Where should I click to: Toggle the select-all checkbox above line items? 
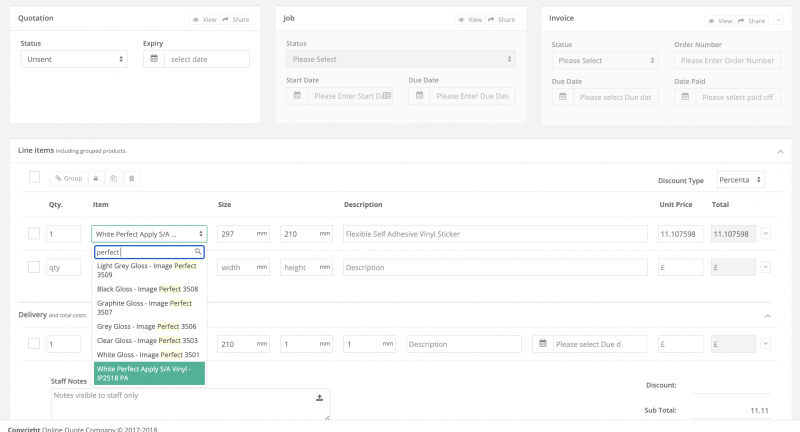click(35, 177)
